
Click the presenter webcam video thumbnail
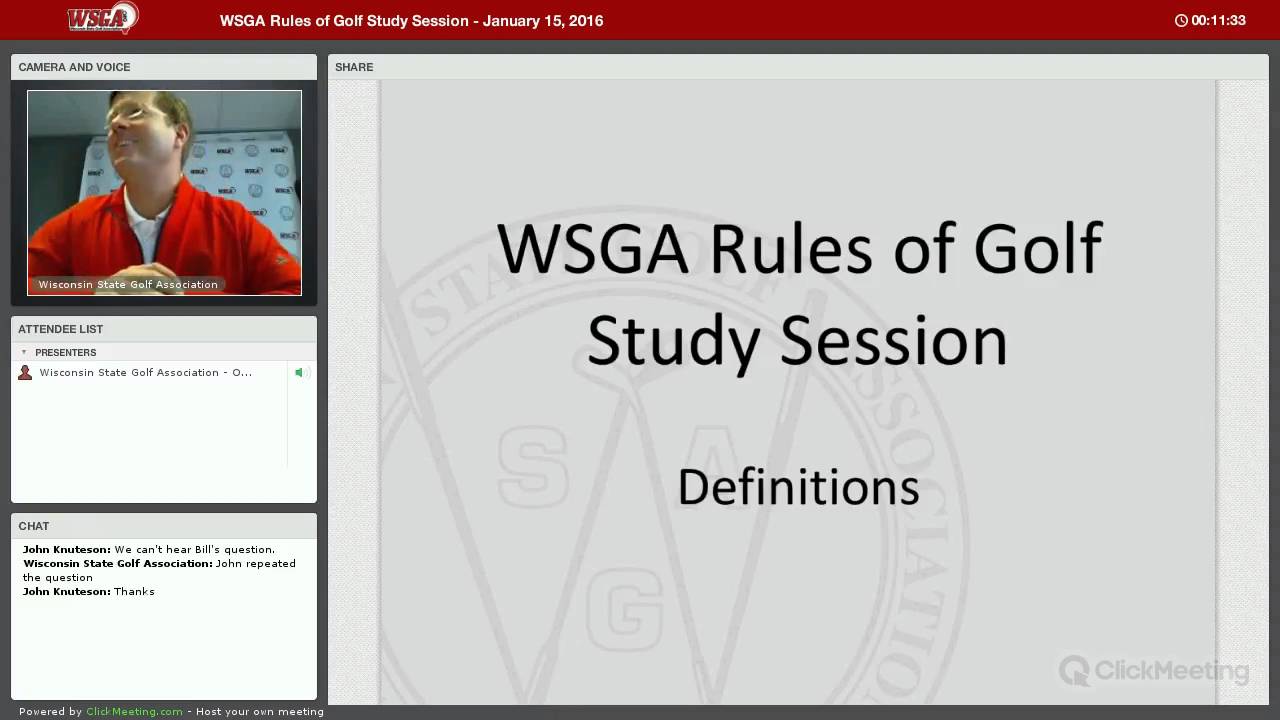(x=164, y=193)
